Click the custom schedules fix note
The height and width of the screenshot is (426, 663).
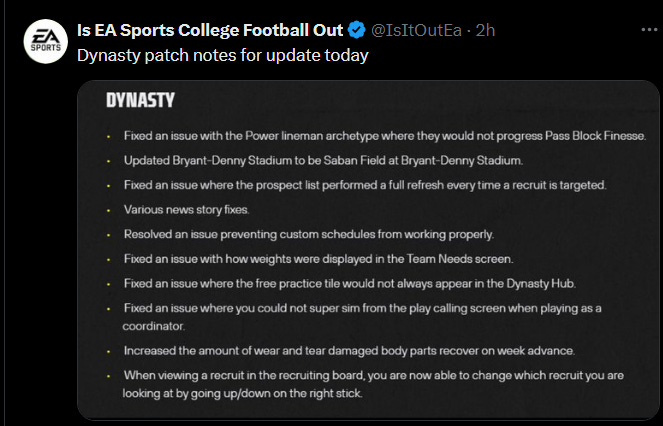(x=309, y=234)
